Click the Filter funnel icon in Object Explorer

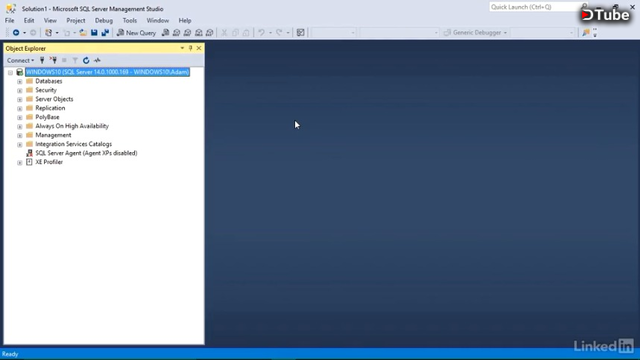tap(75, 60)
